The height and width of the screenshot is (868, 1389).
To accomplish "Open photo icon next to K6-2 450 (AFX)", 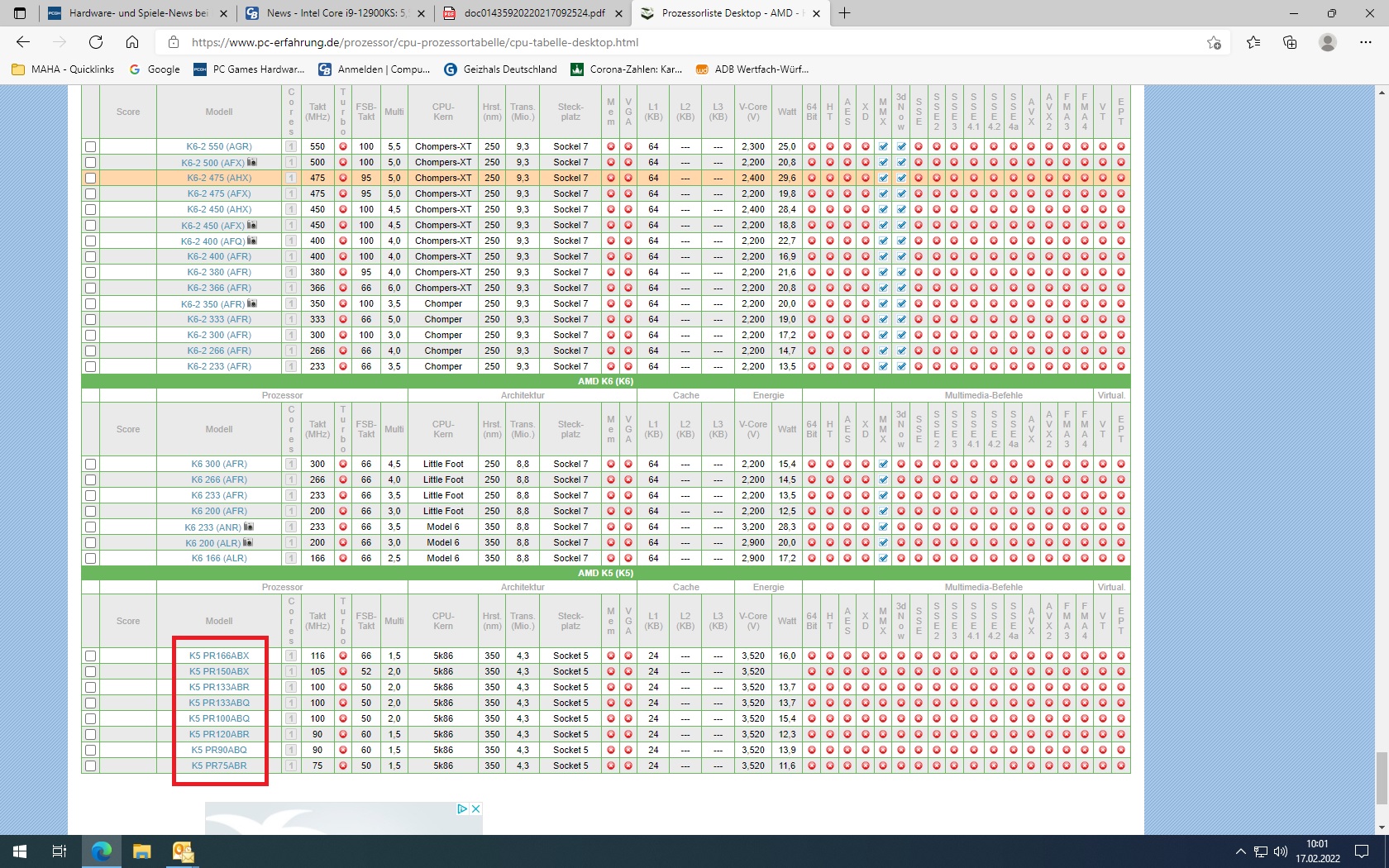I will click(x=252, y=225).
